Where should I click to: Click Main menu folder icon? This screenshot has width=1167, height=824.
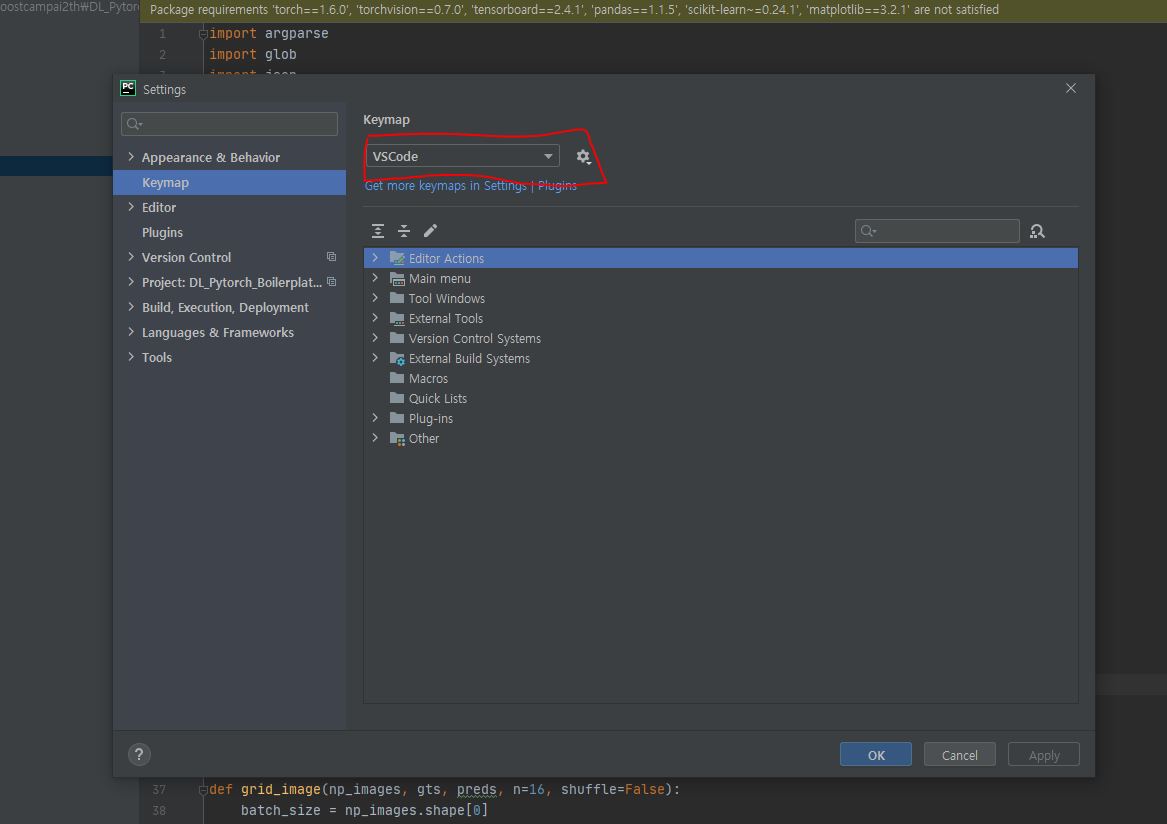click(397, 278)
